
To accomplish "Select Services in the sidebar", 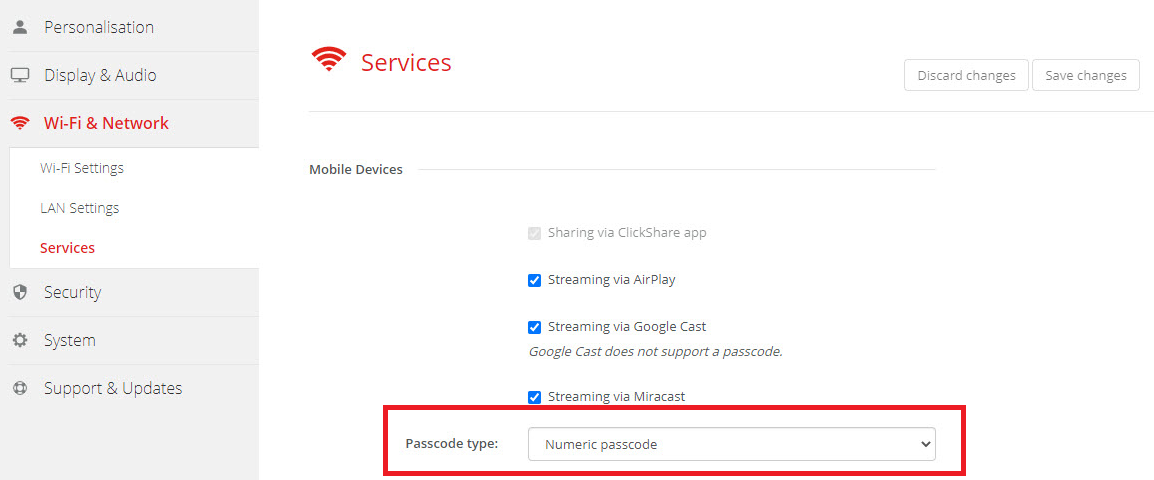I will tap(67, 248).
